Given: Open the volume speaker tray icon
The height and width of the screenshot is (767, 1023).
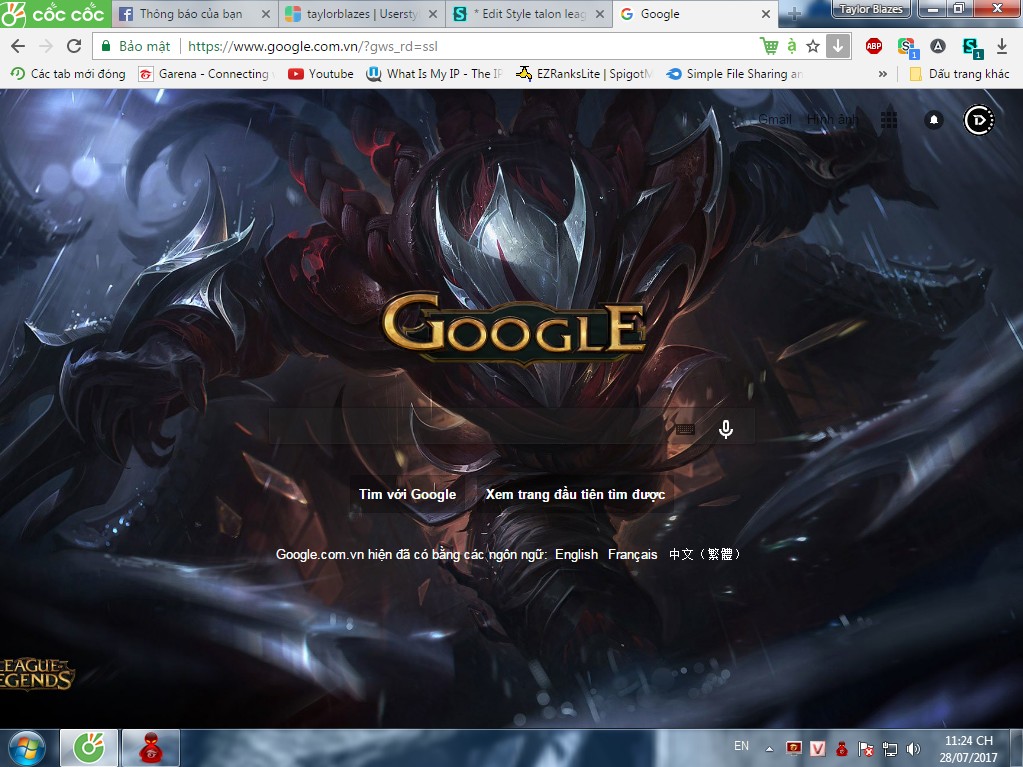Looking at the screenshot, I should (914, 749).
